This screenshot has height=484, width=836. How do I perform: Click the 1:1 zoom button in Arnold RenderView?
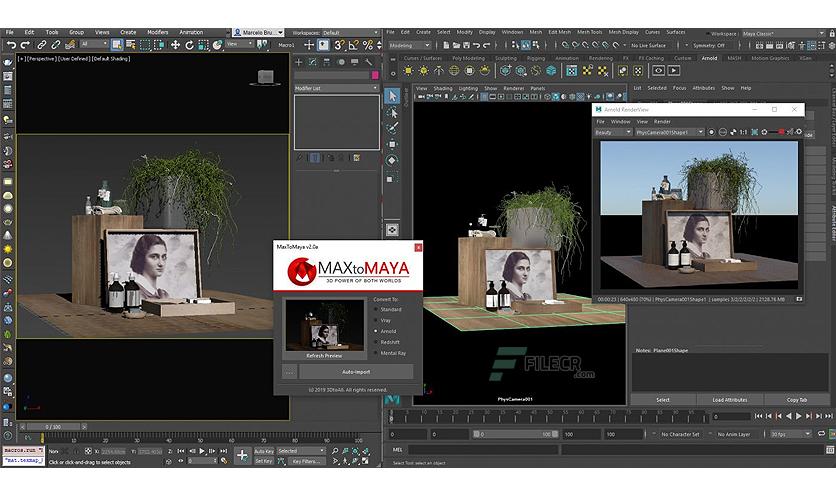tap(743, 132)
